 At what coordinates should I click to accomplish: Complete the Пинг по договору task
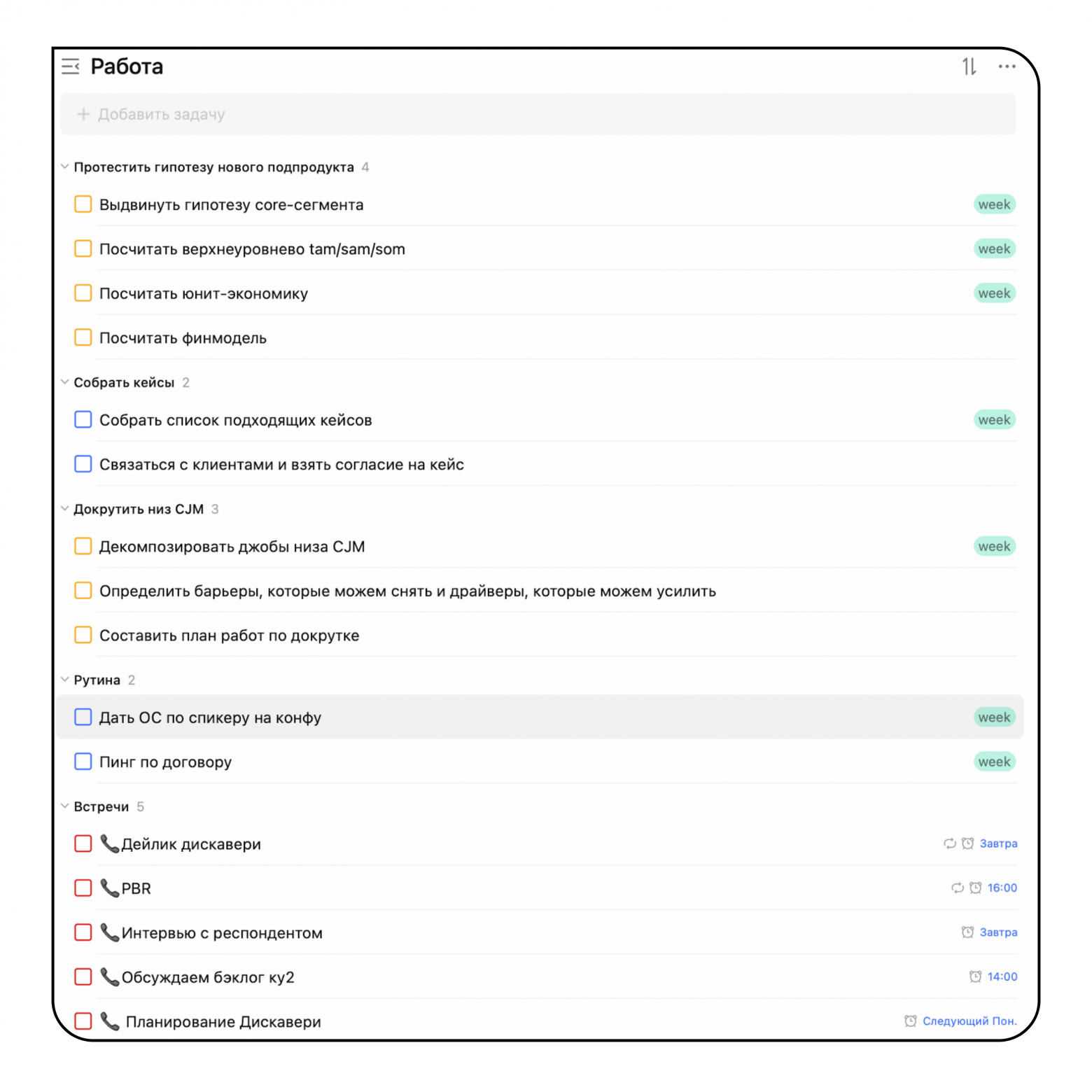click(83, 762)
